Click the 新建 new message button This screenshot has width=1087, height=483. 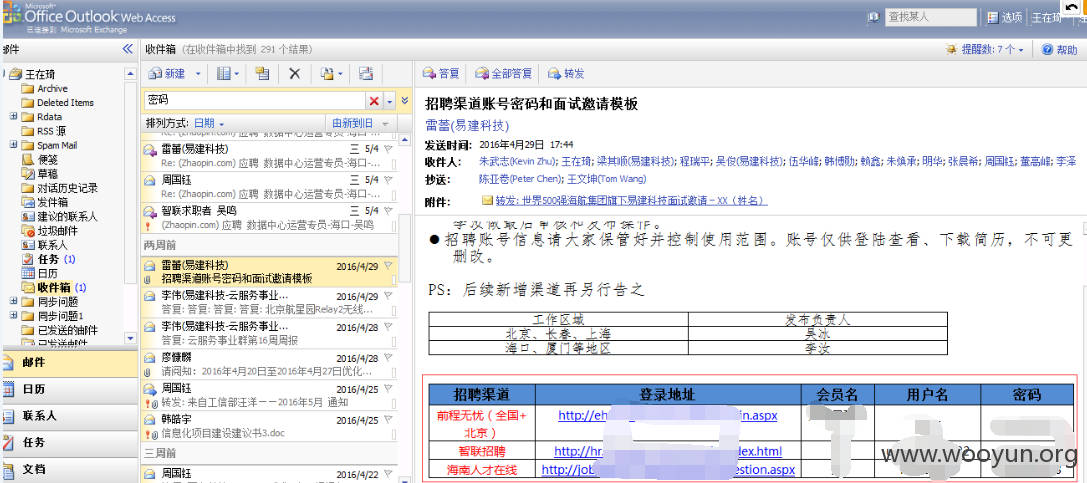point(167,73)
